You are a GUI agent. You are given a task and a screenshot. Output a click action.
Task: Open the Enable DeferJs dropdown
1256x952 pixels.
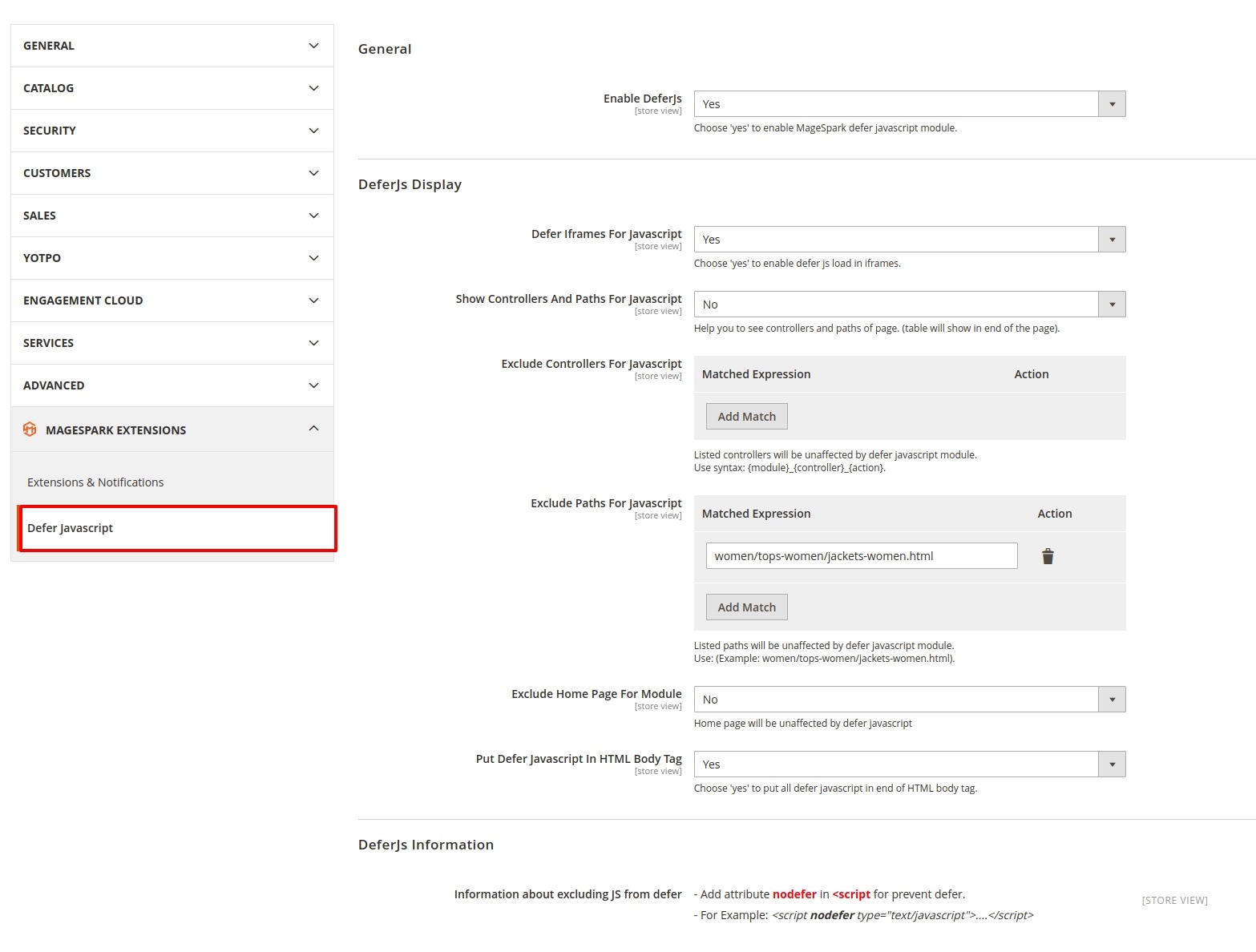tap(910, 104)
